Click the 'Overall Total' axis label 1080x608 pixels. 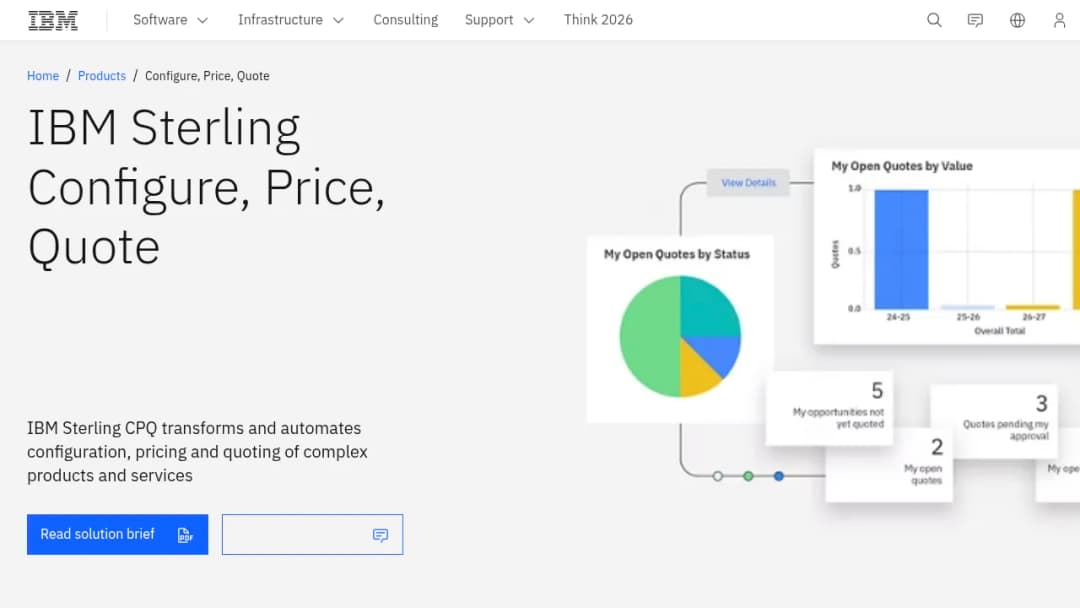click(x=999, y=331)
